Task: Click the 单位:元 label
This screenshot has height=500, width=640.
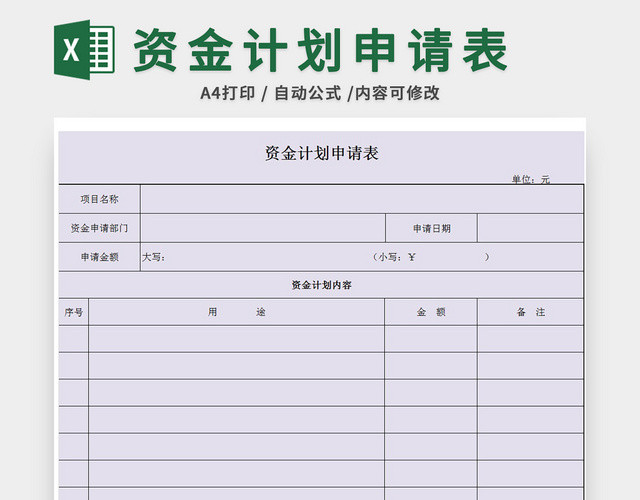Action: (531, 179)
